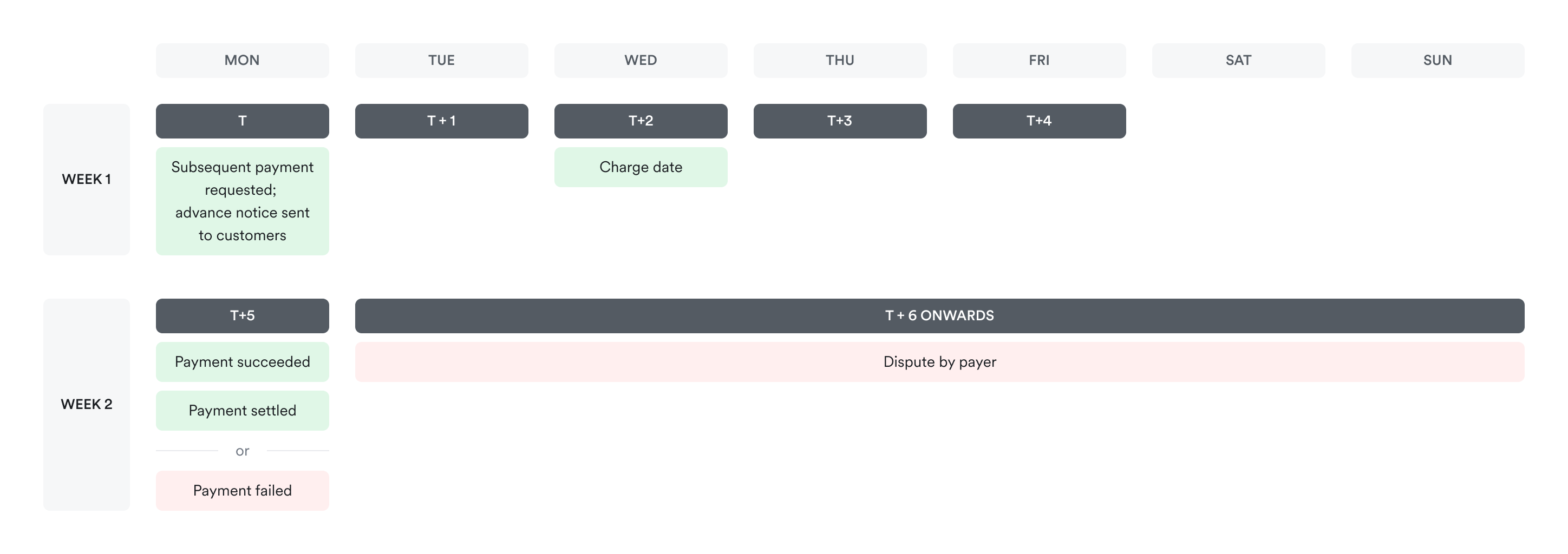Select the T+3 timeline marker
Viewport: 1568px width, 554px height.
840,121
